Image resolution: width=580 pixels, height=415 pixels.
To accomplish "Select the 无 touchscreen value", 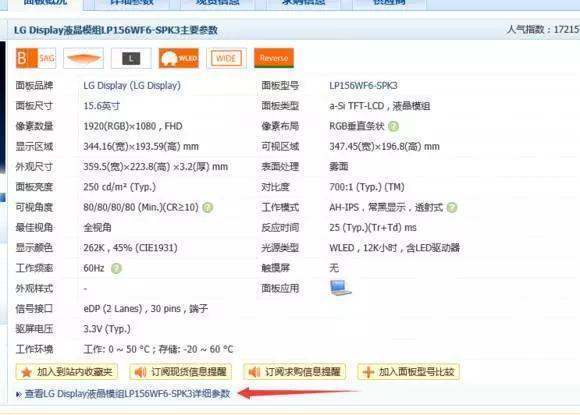I will pos(334,268).
